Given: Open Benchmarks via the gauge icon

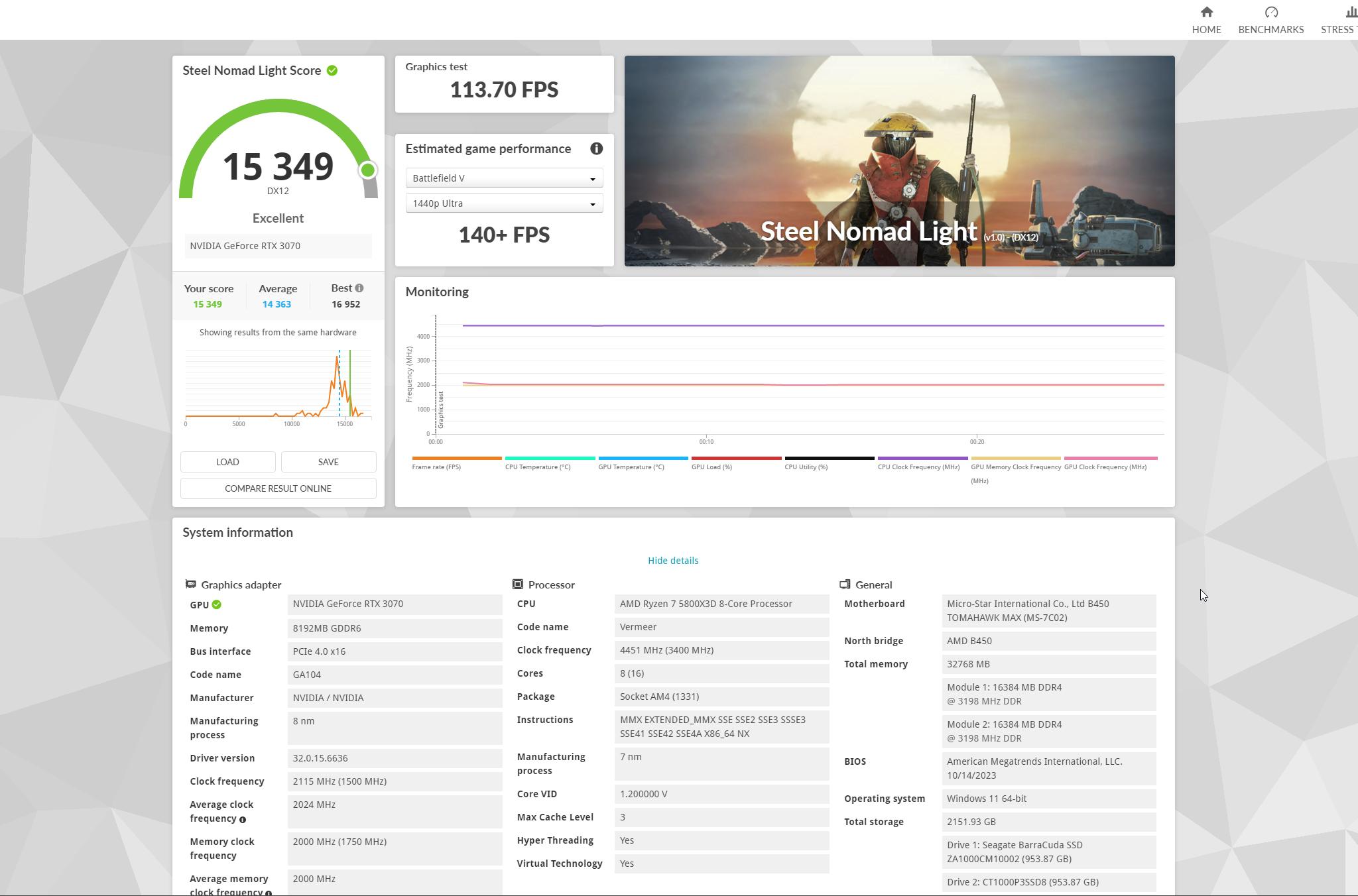Looking at the screenshot, I should coord(1270,12).
